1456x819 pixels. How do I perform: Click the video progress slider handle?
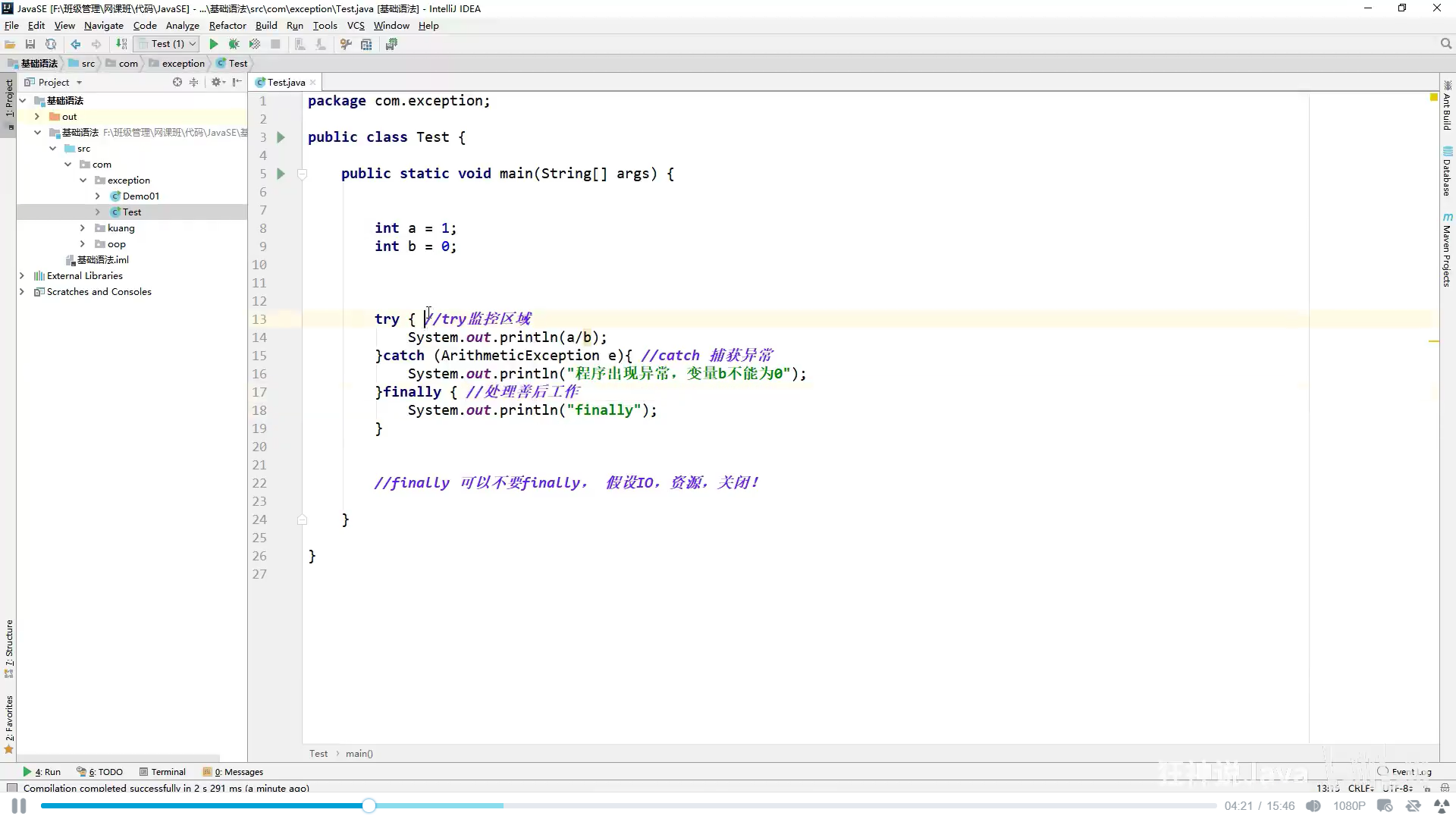tap(369, 805)
